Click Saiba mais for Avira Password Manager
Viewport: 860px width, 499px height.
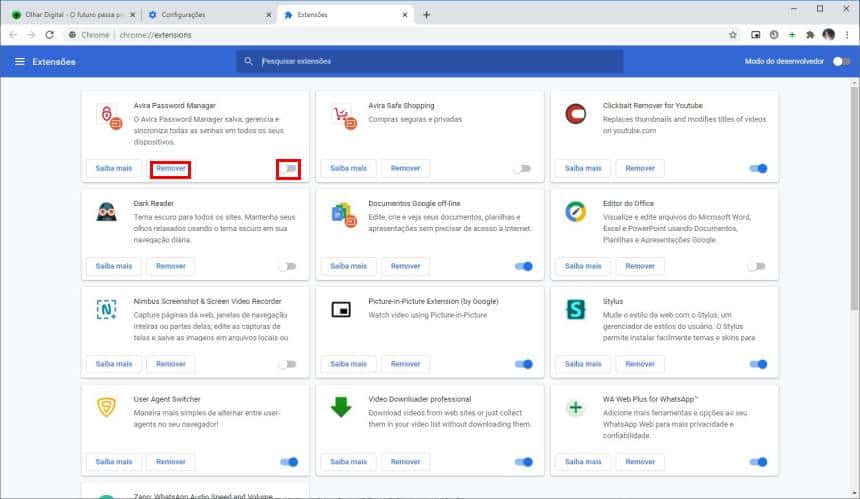tap(114, 168)
